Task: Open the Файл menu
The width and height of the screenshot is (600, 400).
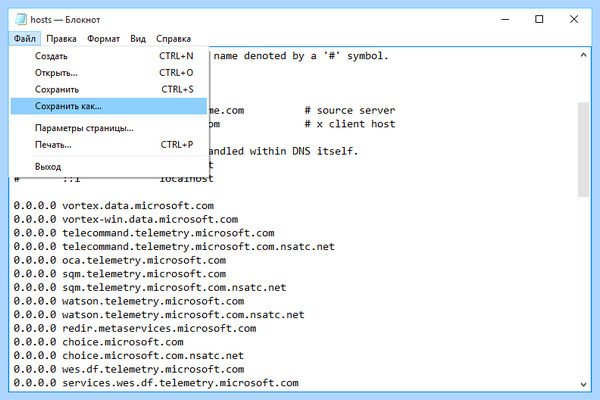Action: (x=24, y=39)
